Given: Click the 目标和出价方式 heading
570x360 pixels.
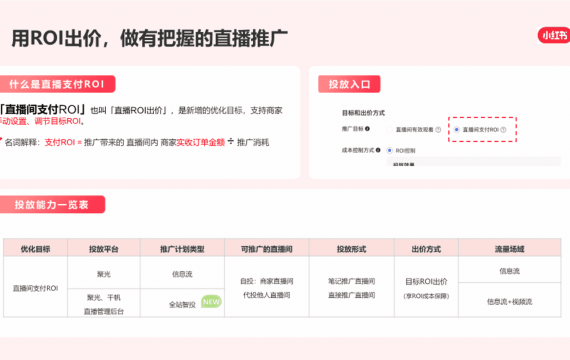Looking at the screenshot, I should point(363,113).
